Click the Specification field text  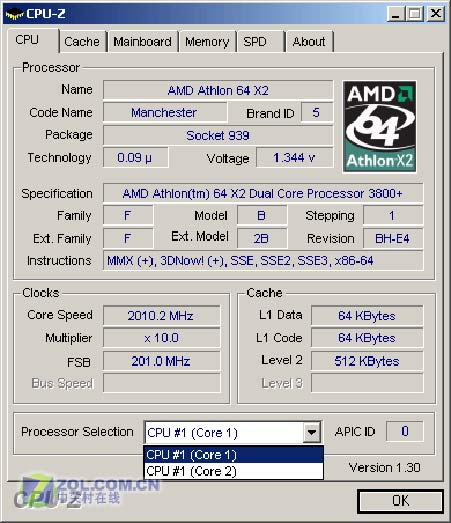pyautogui.click(x=263, y=193)
